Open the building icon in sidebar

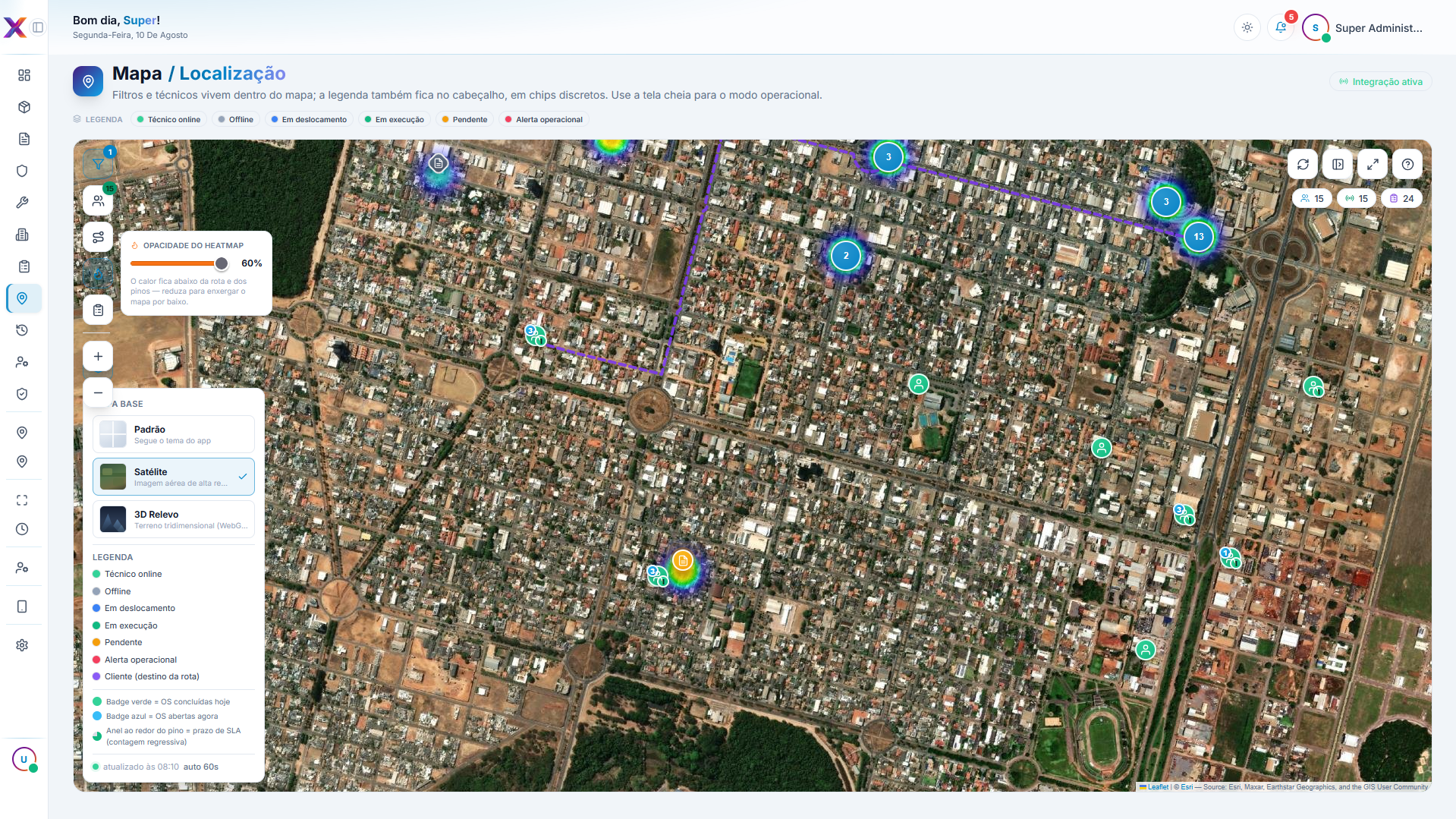pos(22,235)
